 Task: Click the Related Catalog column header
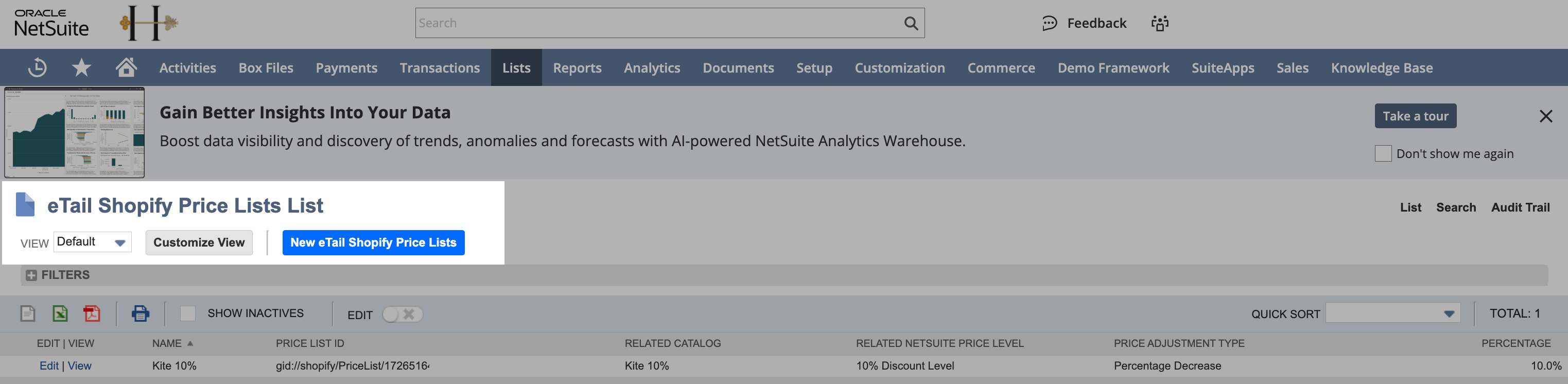(673, 343)
